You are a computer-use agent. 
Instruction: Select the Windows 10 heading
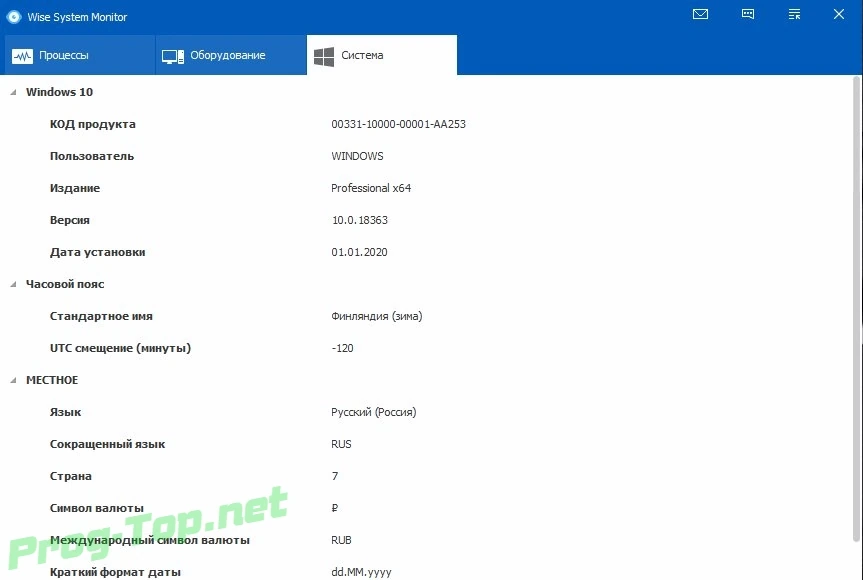point(59,92)
